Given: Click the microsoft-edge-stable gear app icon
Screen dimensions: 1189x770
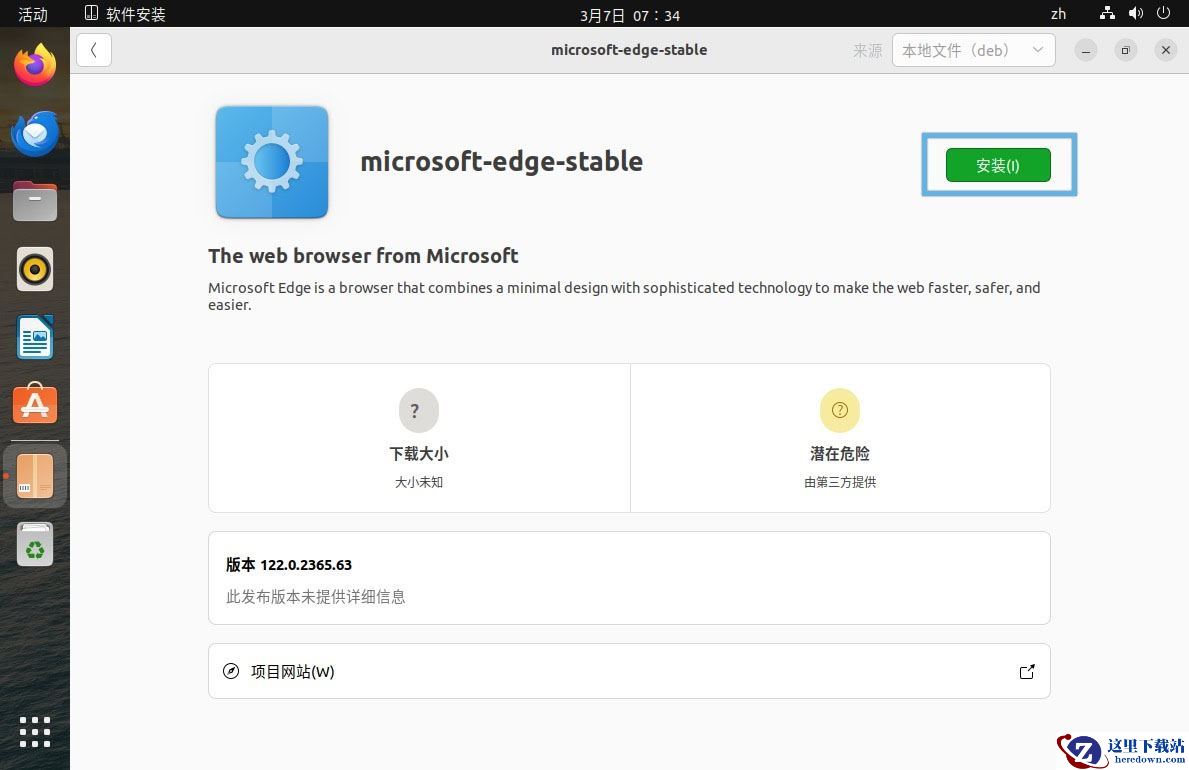Looking at the screenshot, I should click(271, 162).
